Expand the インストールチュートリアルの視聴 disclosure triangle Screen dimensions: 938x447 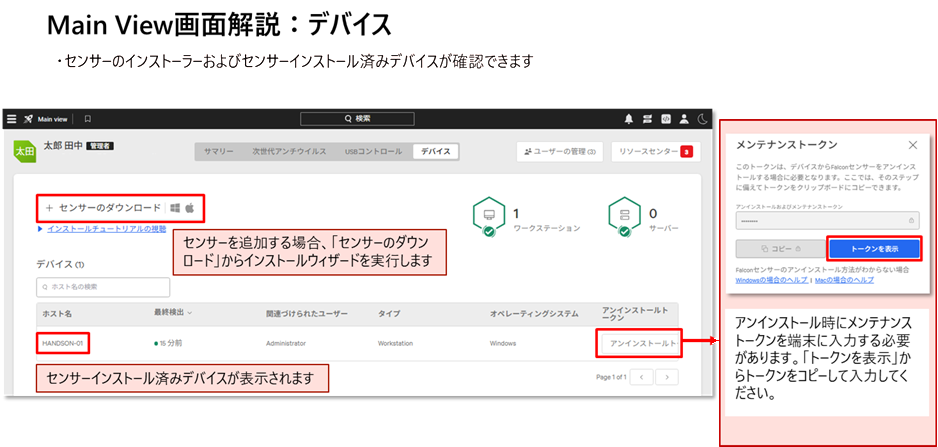40,229
